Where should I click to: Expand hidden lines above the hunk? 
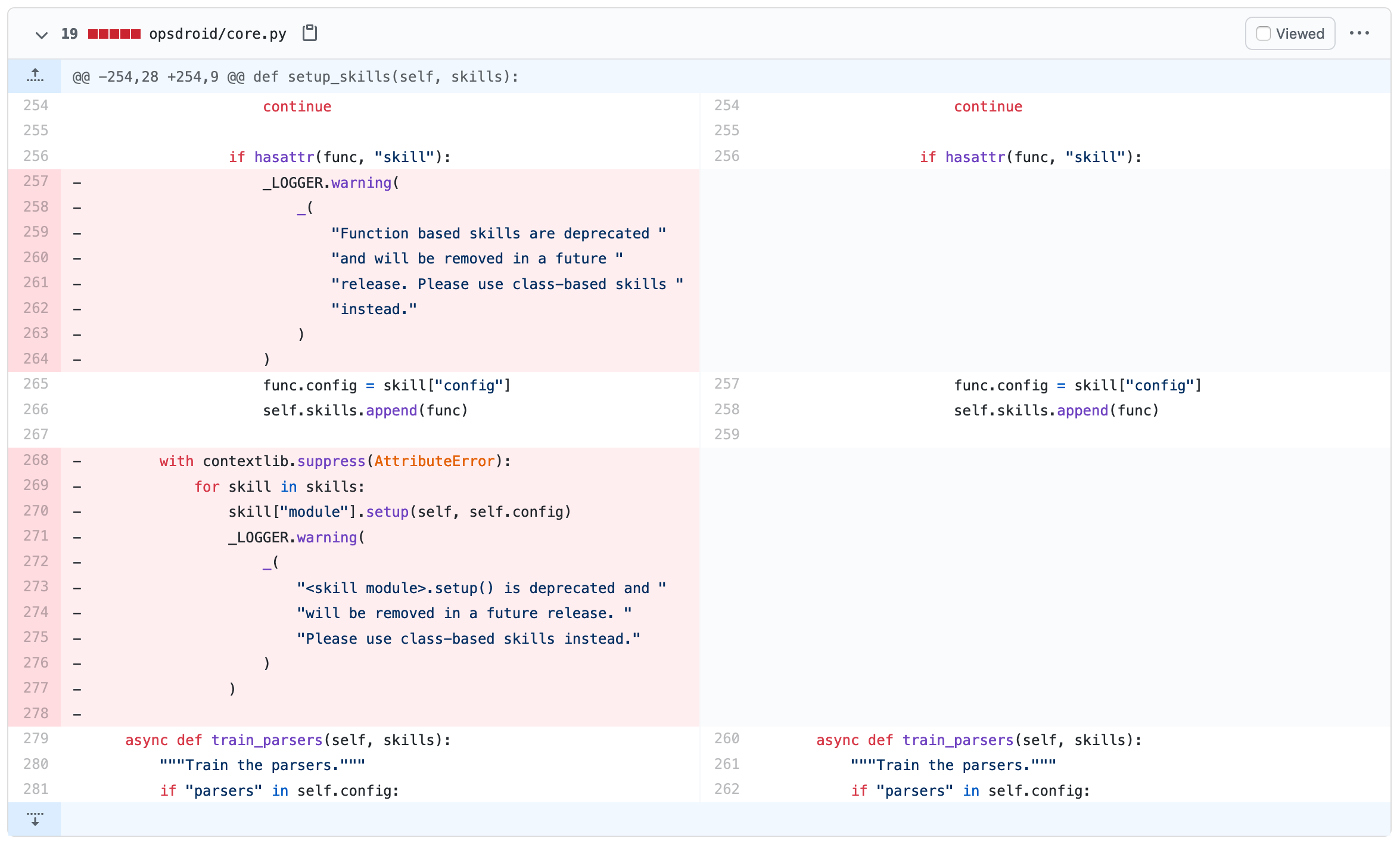pos(35,76)
